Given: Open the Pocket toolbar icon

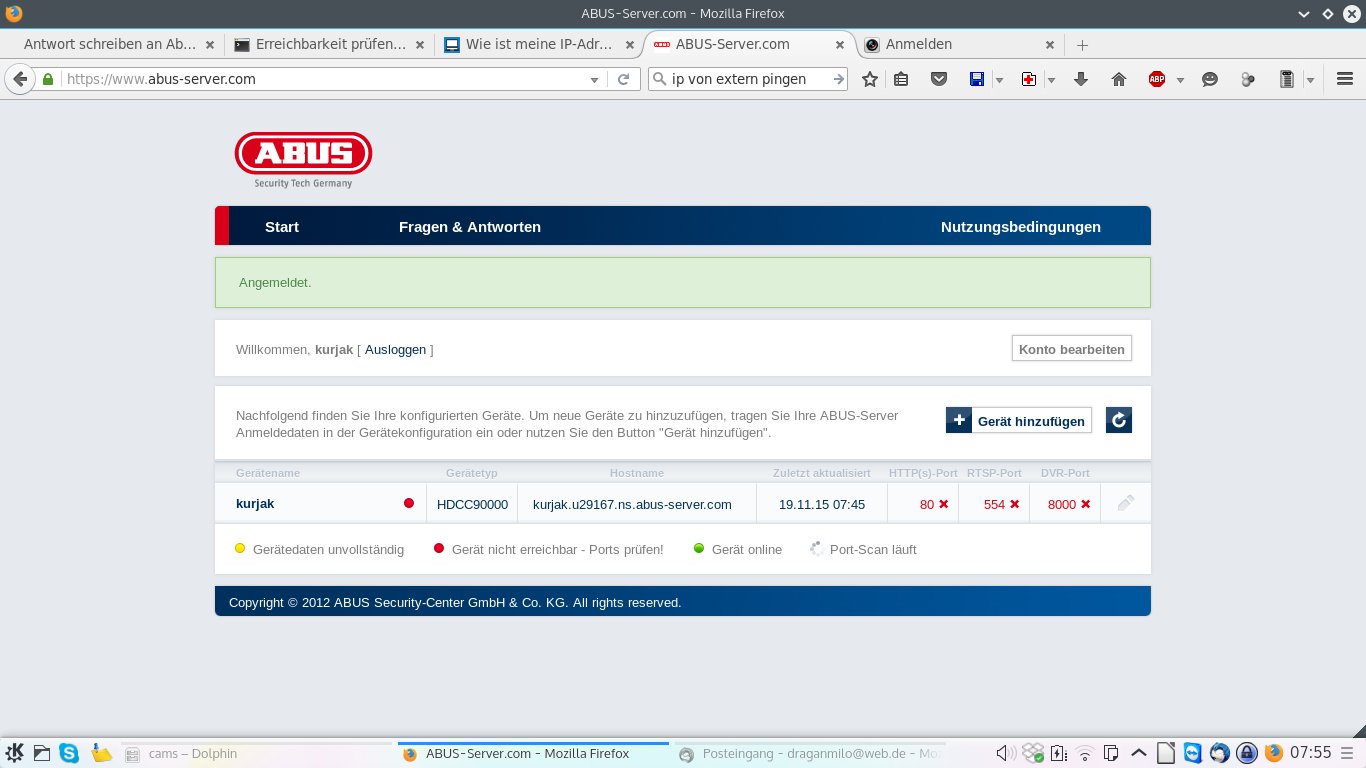Looking at the screenshot, I should point(938,79).
